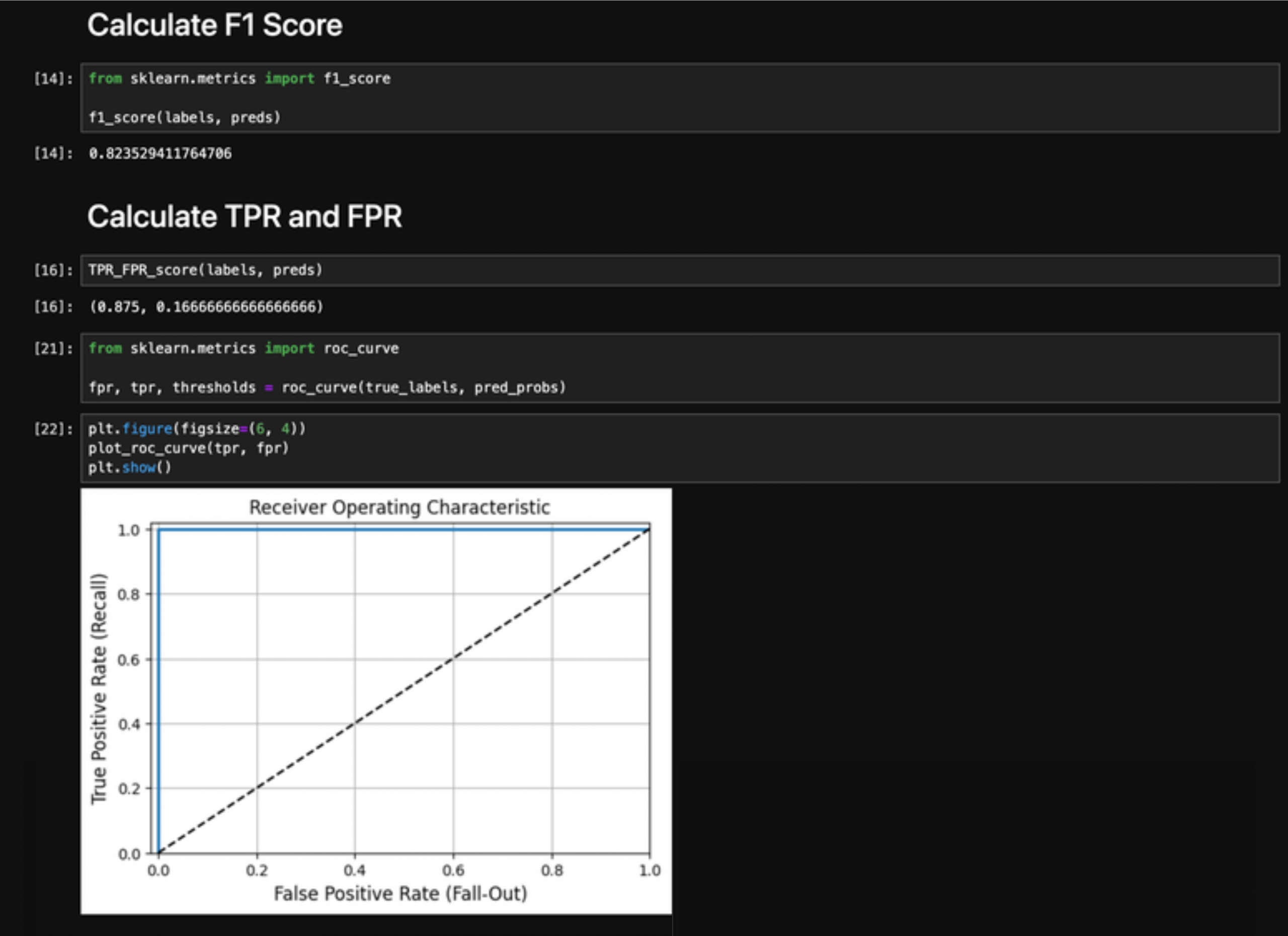Viewport: 1288px width, 936px height.
Task: Click the 'fpr, tpr, thresholds' assignment line
Action: pyautogui.click(x=327, y=387)
